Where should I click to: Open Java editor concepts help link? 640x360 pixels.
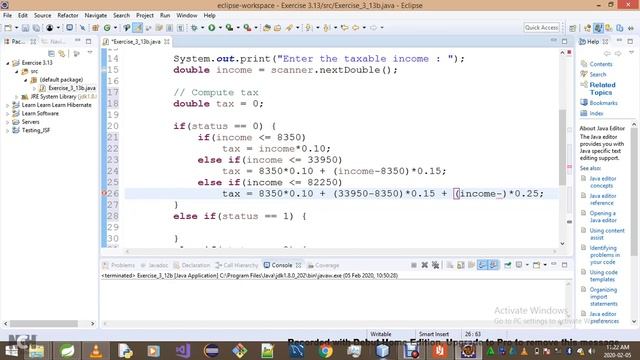click(602, 182)
